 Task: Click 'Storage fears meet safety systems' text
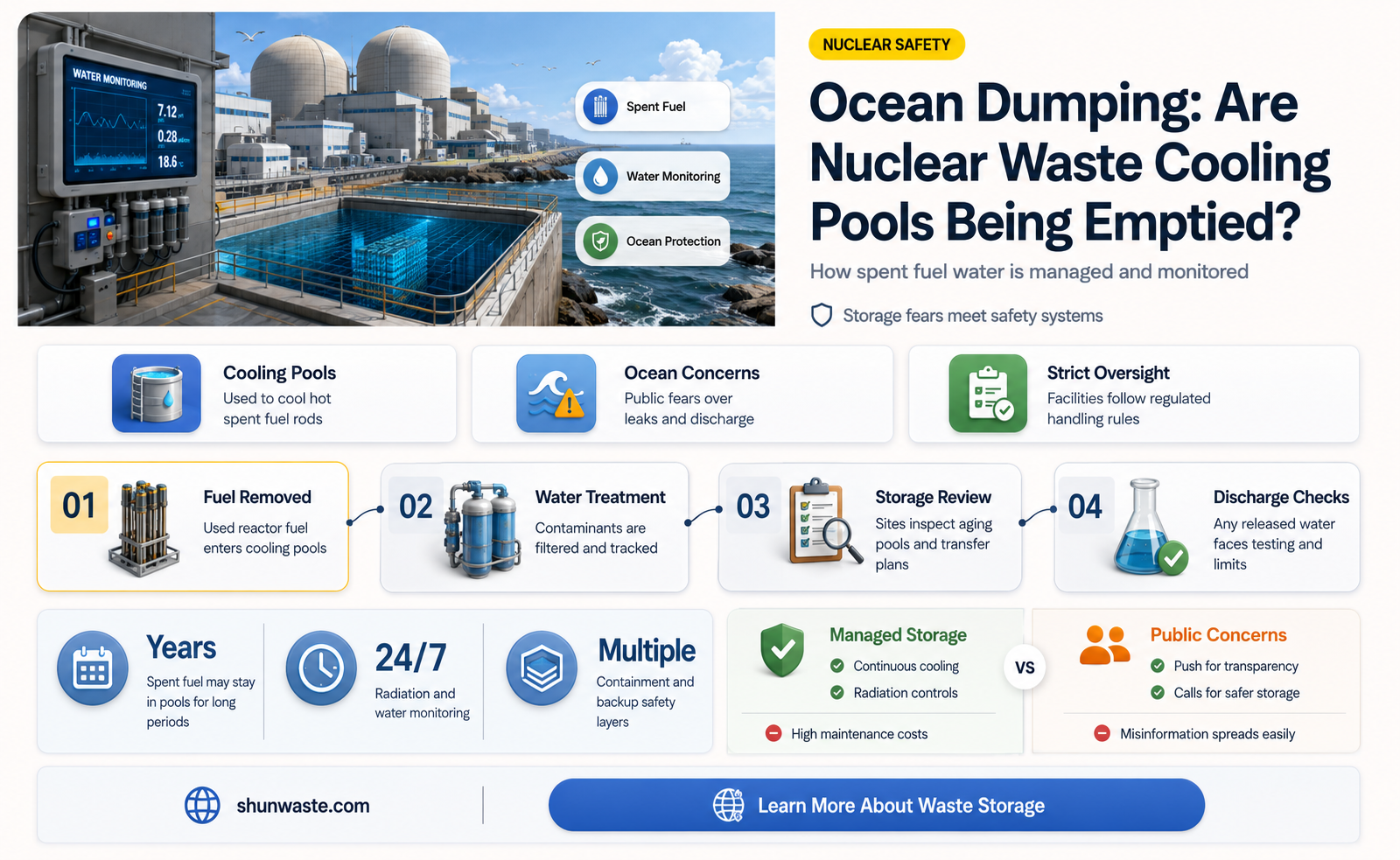click(973, 316)
